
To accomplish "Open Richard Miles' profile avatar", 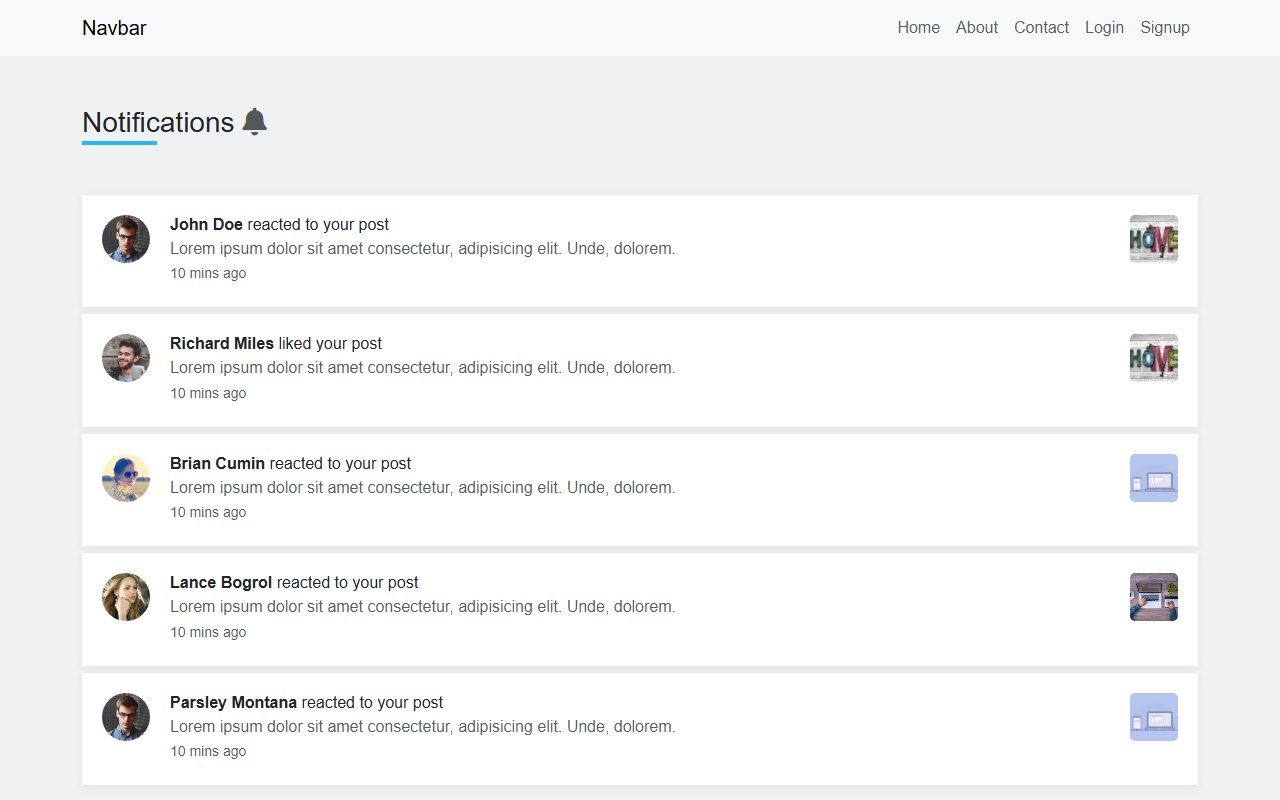I will coord(125,358).
